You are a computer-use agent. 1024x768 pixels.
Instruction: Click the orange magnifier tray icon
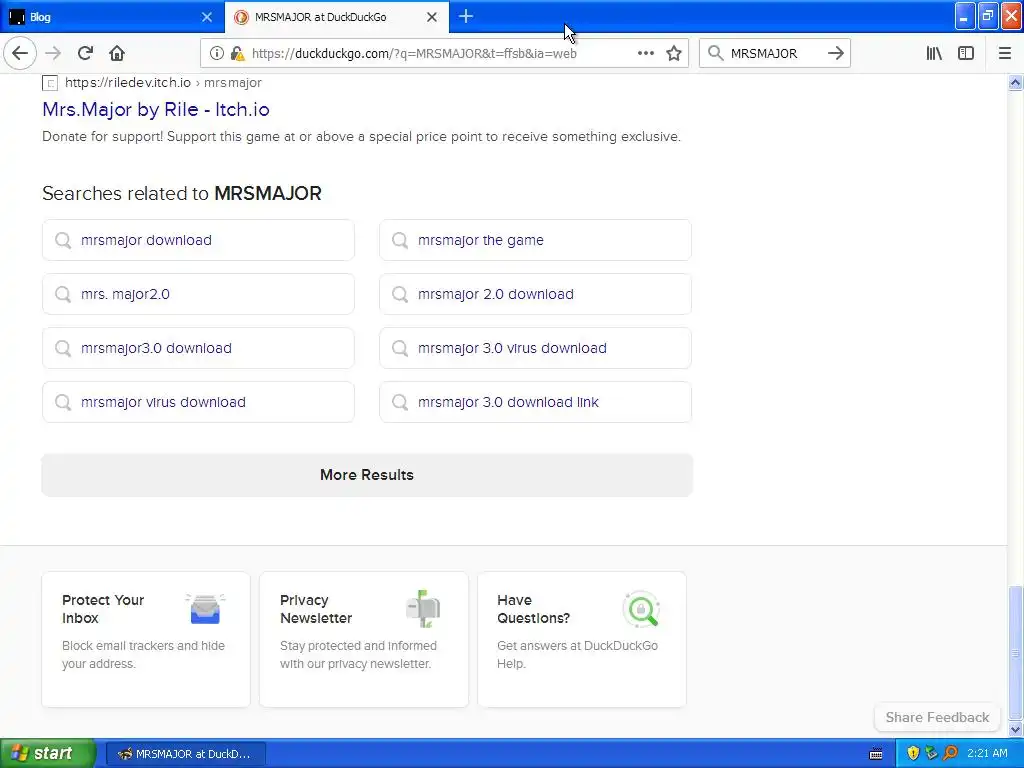(950, 754)
